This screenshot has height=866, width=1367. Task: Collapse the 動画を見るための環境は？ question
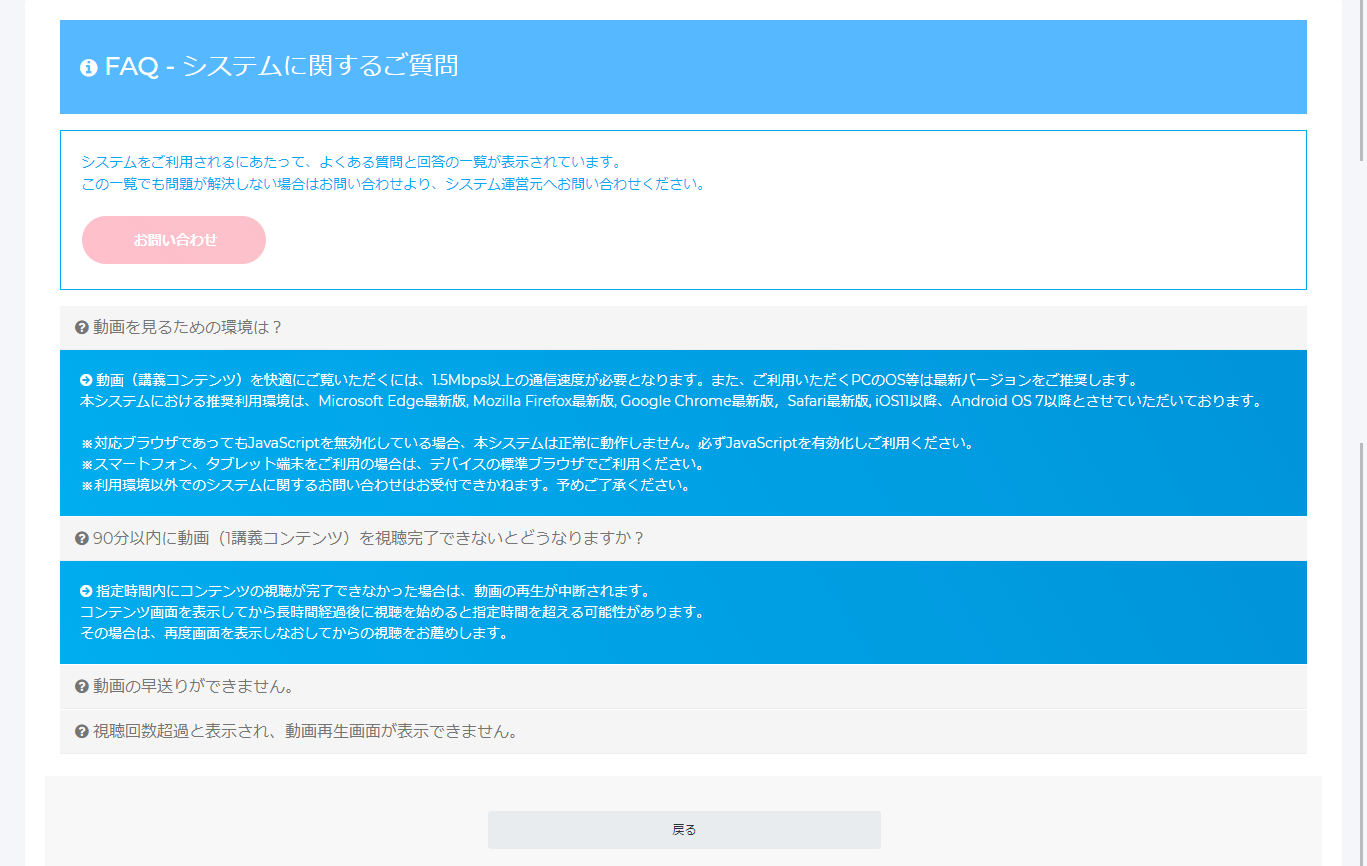(683, 328)
